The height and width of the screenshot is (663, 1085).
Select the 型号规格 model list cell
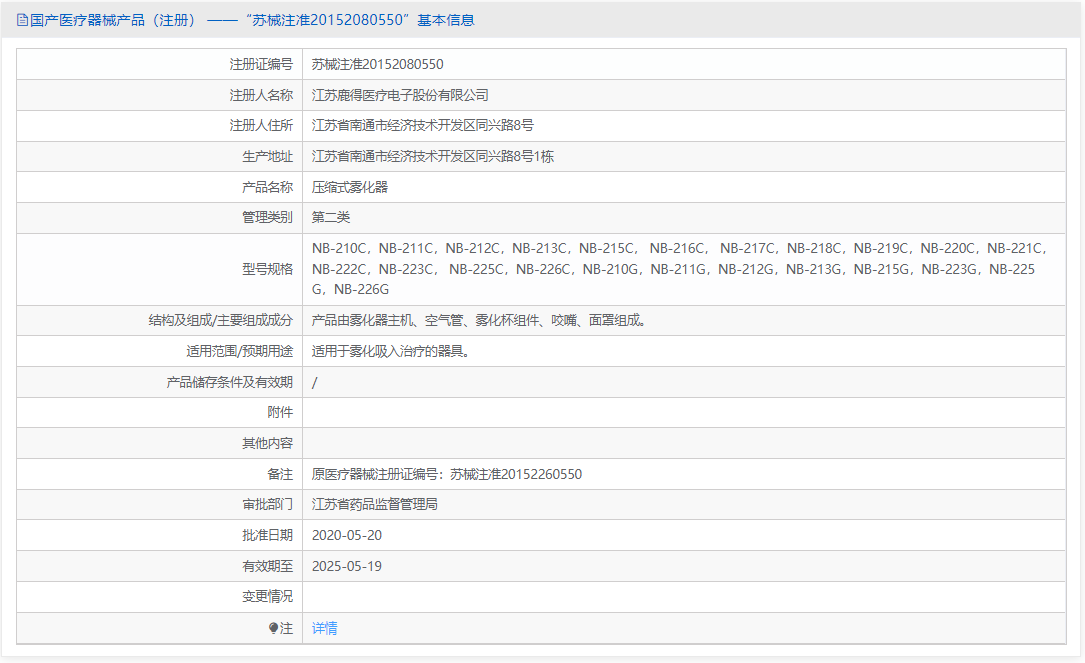click(x=670, y=268)
